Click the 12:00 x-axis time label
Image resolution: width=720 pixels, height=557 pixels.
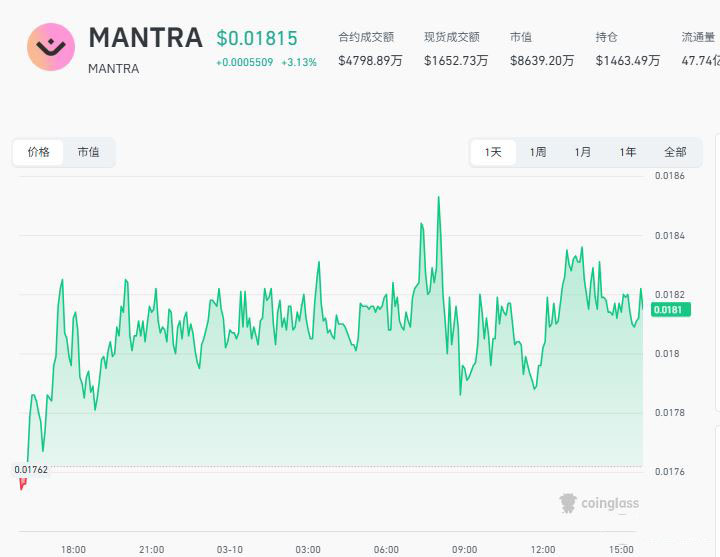(543, 550)
